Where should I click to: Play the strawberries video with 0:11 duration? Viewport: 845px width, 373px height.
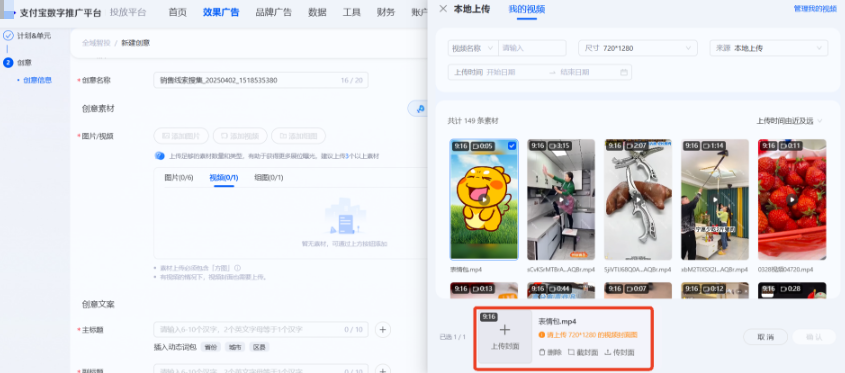(792, 199)
